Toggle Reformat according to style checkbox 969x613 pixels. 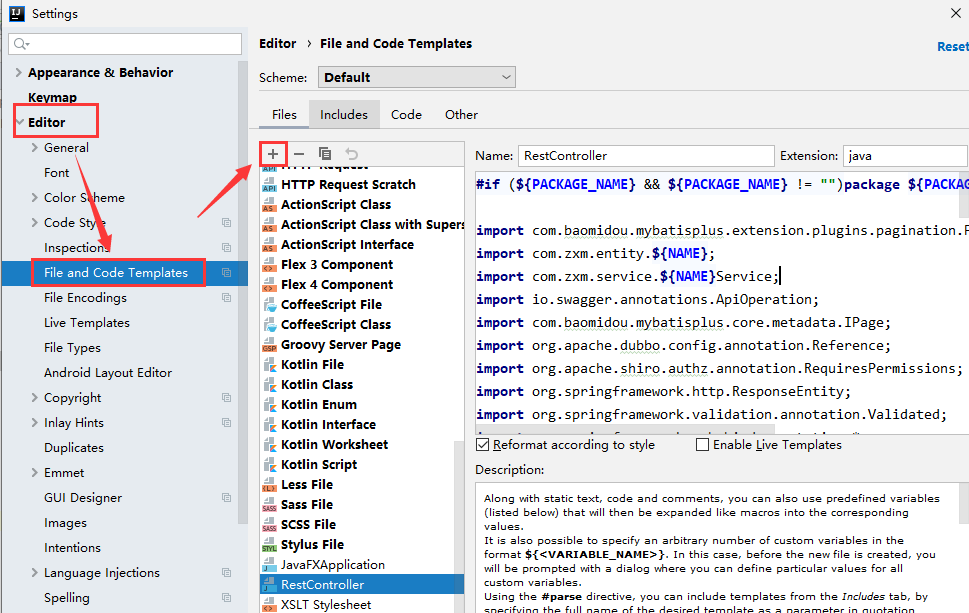point(483,445)
